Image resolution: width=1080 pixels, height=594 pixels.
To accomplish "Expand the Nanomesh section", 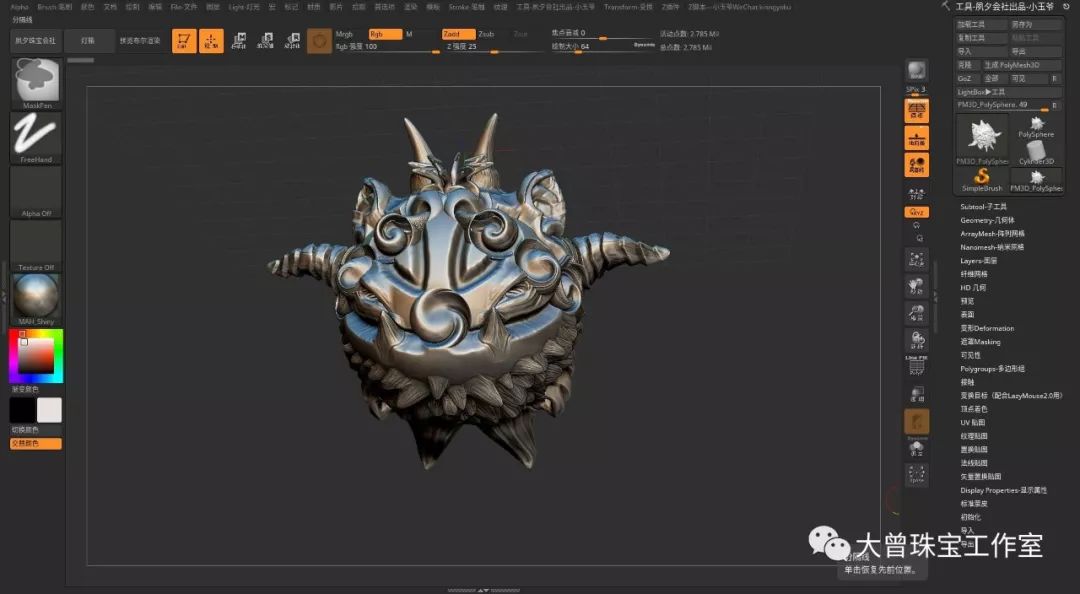I will [x=992, y=247].
